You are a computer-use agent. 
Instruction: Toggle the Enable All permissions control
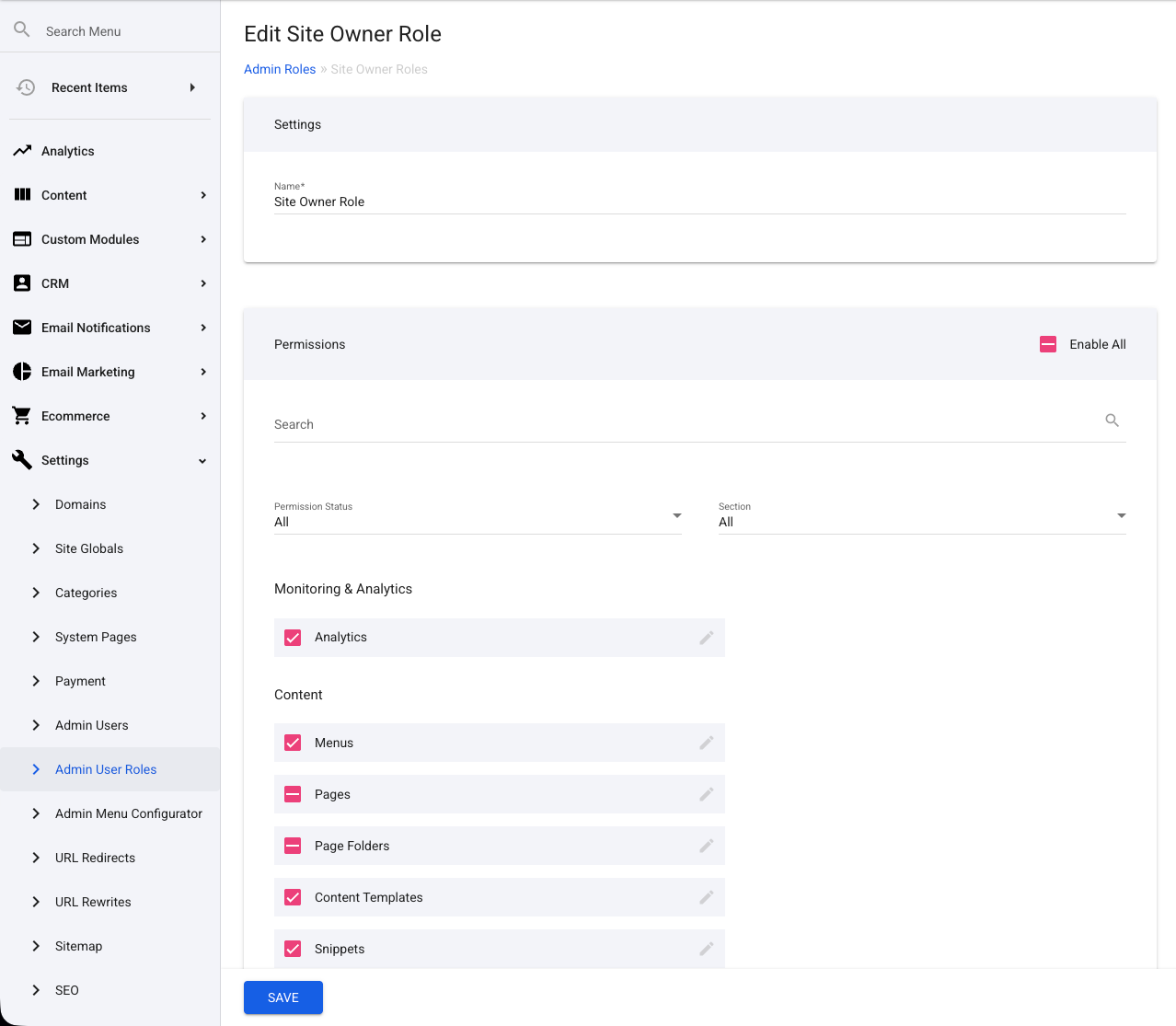tap(1048, 343)
